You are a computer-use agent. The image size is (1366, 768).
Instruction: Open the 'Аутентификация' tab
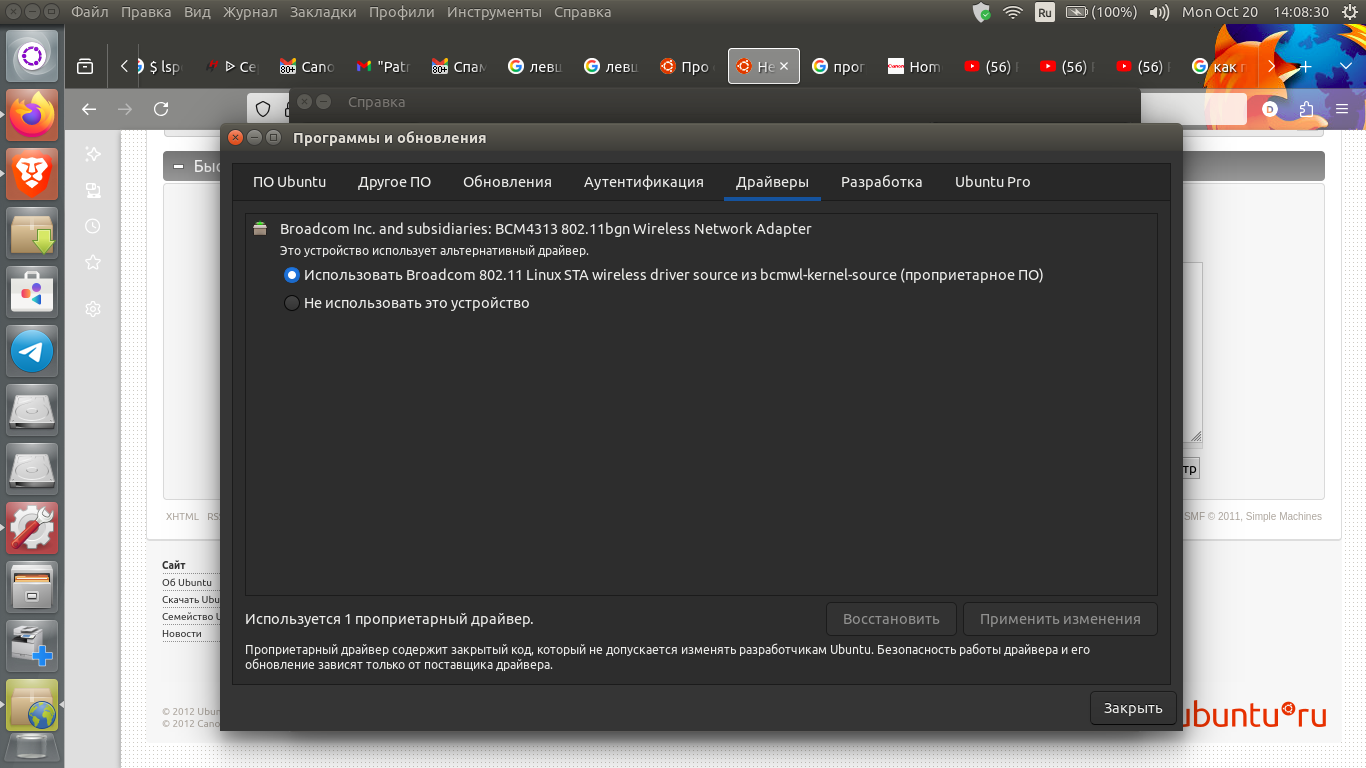pos(644,182)
